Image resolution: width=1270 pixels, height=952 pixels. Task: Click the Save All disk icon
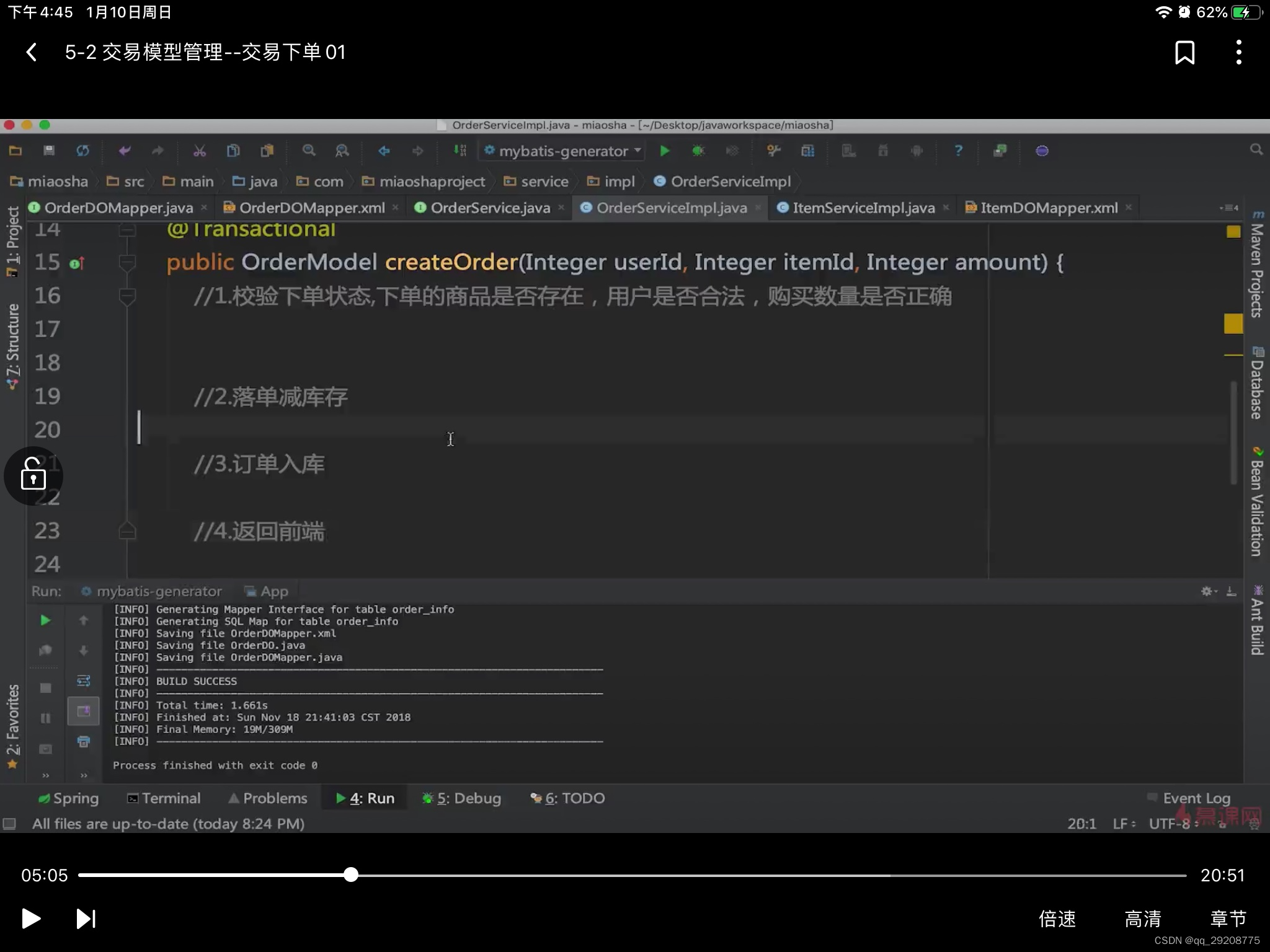point(49,151)
